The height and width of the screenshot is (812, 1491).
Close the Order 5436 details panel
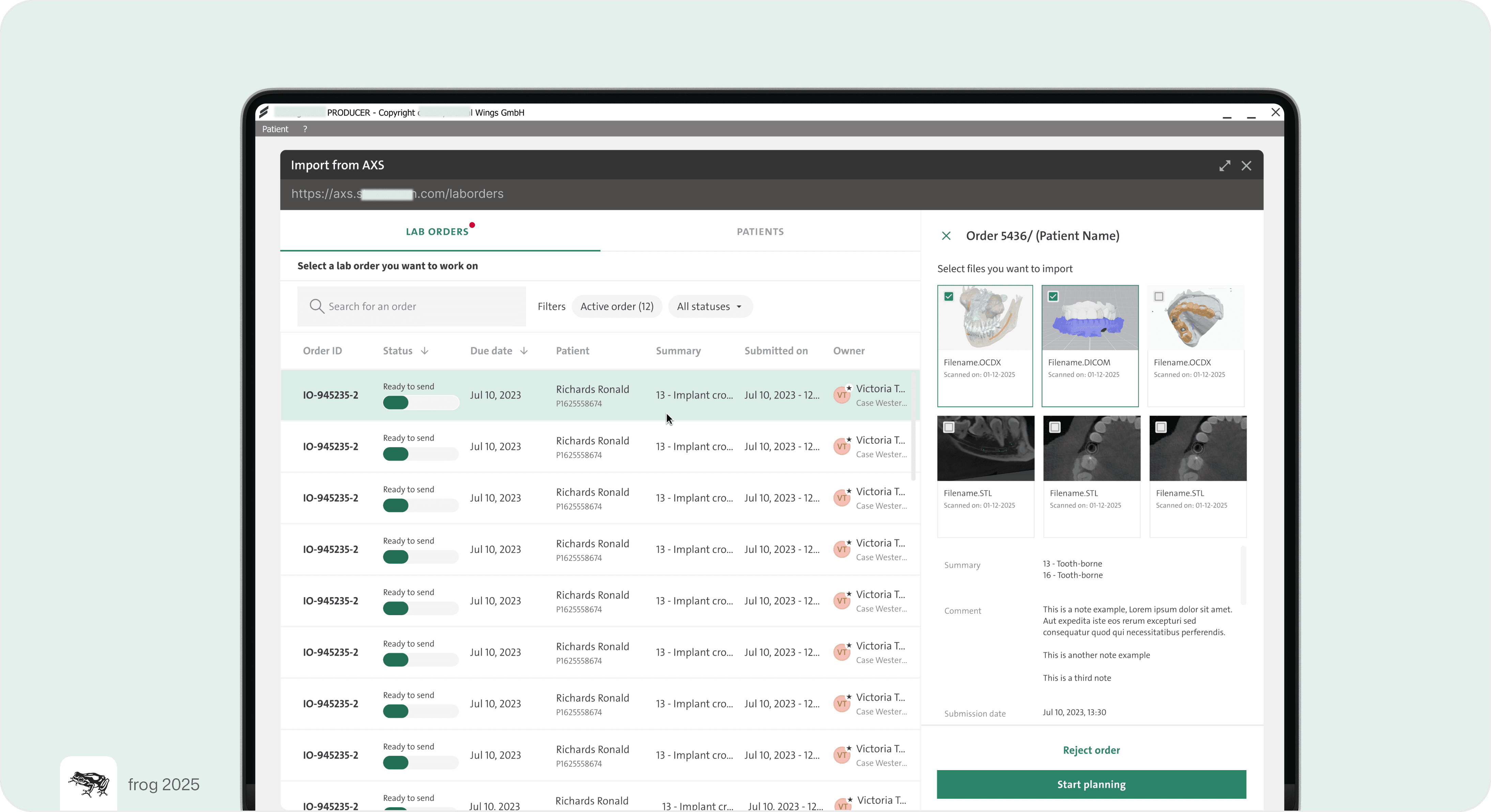coord(946,236)
